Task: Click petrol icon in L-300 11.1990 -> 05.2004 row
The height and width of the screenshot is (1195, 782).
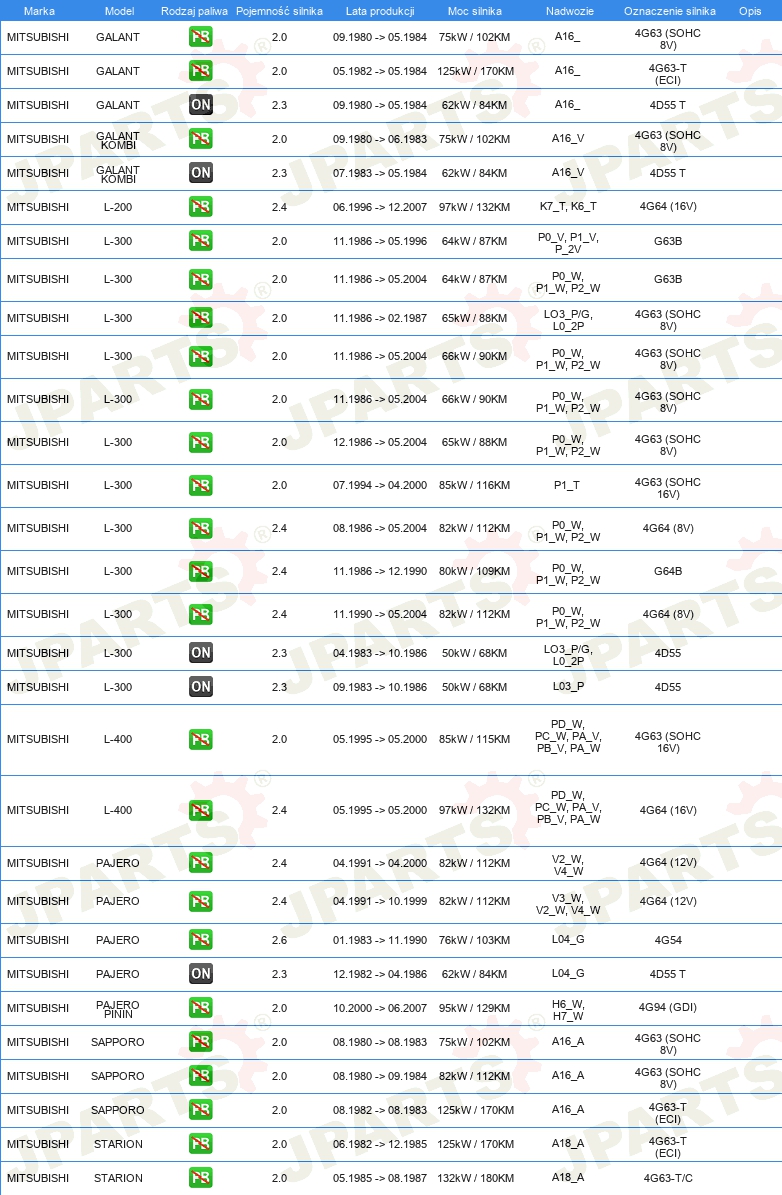Action: tap(200, 614)
